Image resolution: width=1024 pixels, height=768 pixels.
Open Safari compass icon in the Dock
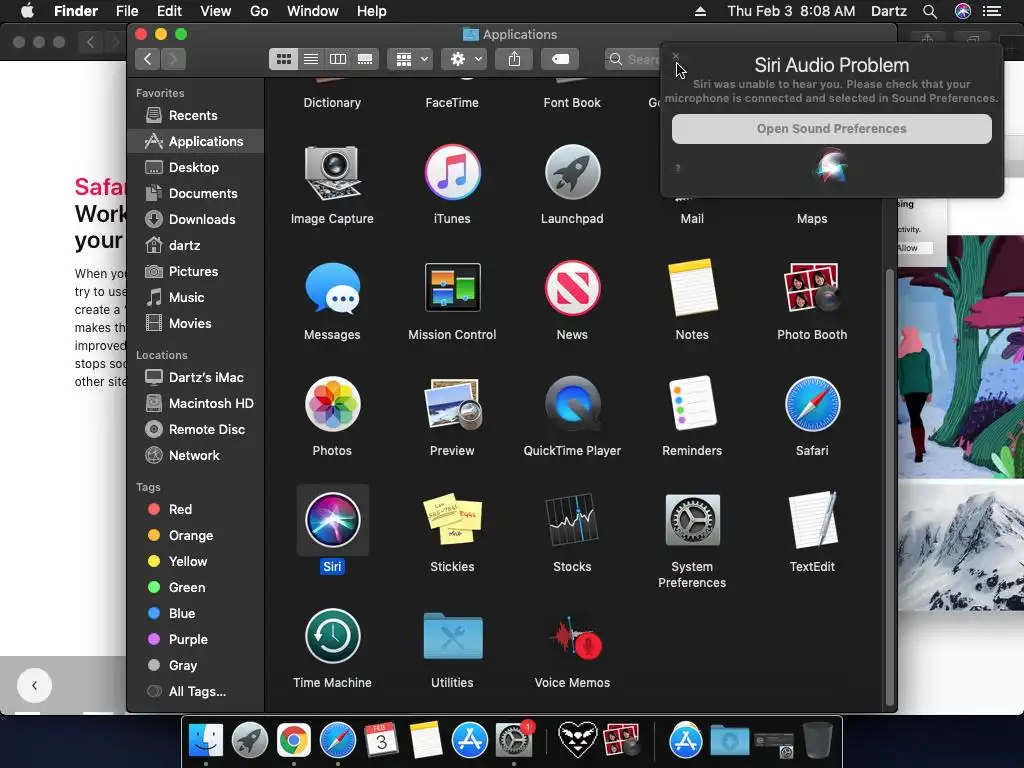(338, 741)
